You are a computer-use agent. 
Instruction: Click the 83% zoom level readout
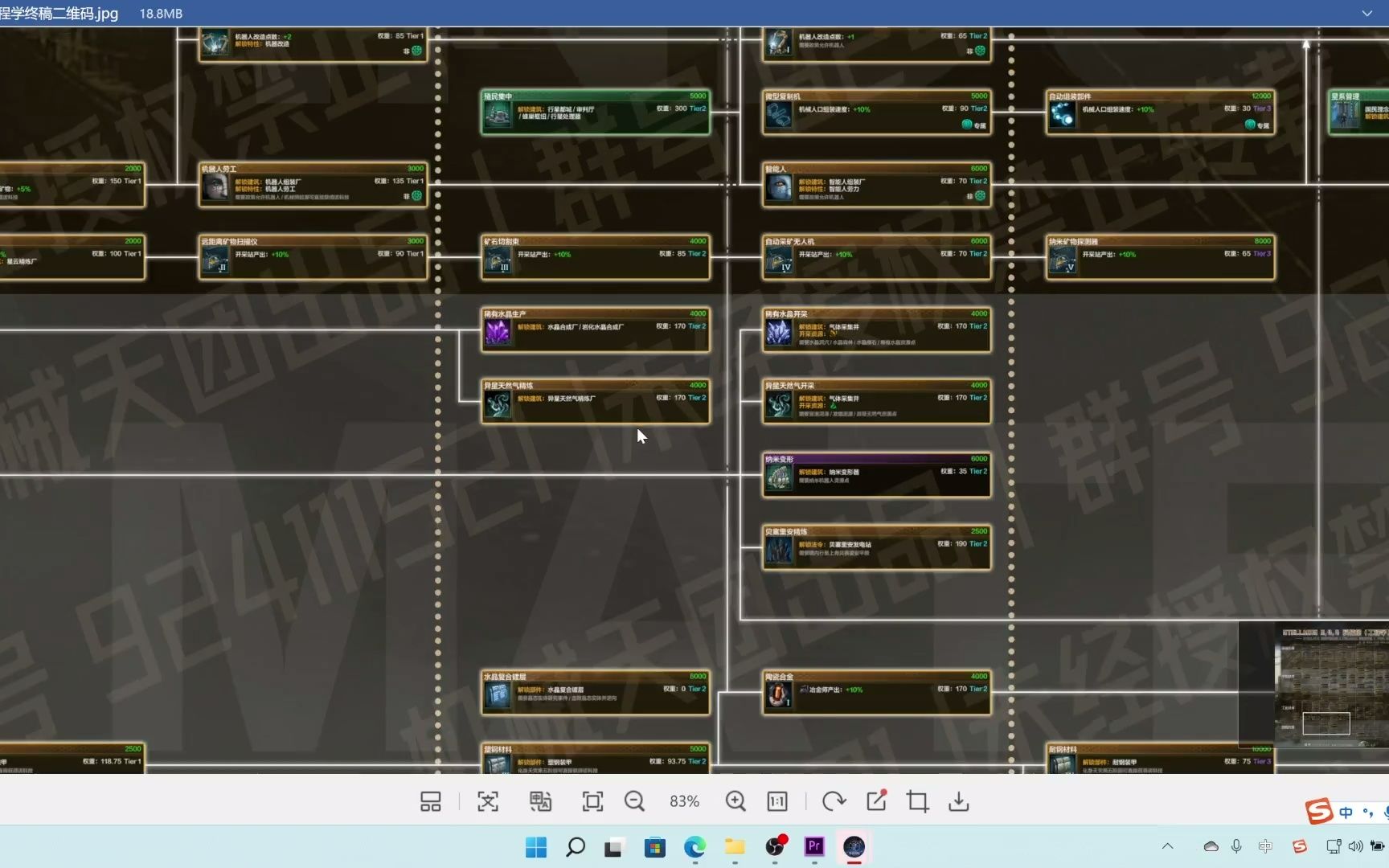[x=685, y=801]
